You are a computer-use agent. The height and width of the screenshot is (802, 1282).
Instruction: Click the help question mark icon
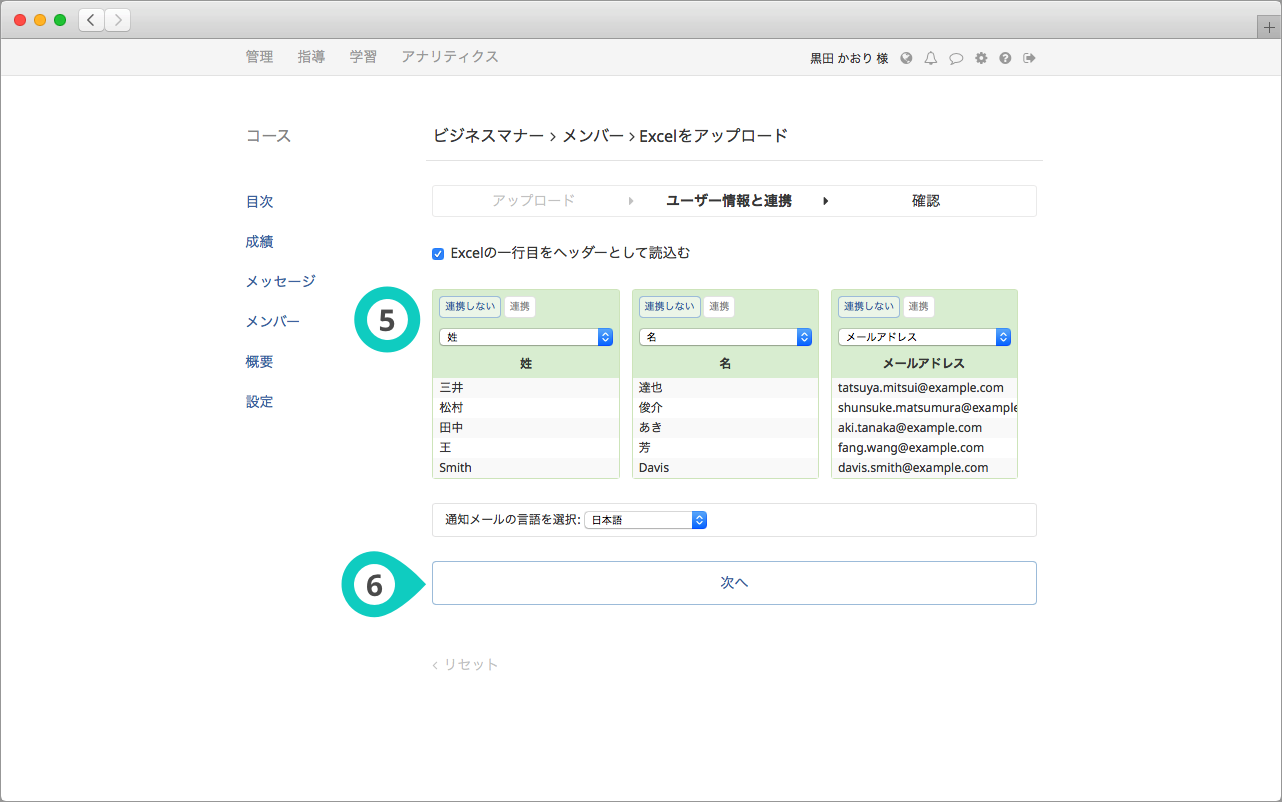pos(1005,58)
